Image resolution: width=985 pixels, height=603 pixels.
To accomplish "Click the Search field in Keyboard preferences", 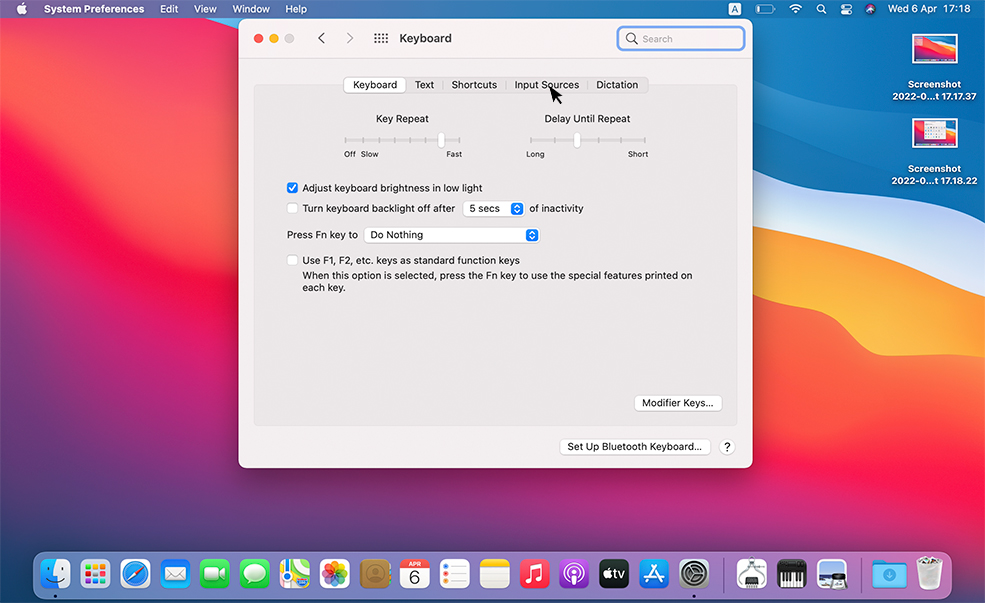I will point(681,38).
